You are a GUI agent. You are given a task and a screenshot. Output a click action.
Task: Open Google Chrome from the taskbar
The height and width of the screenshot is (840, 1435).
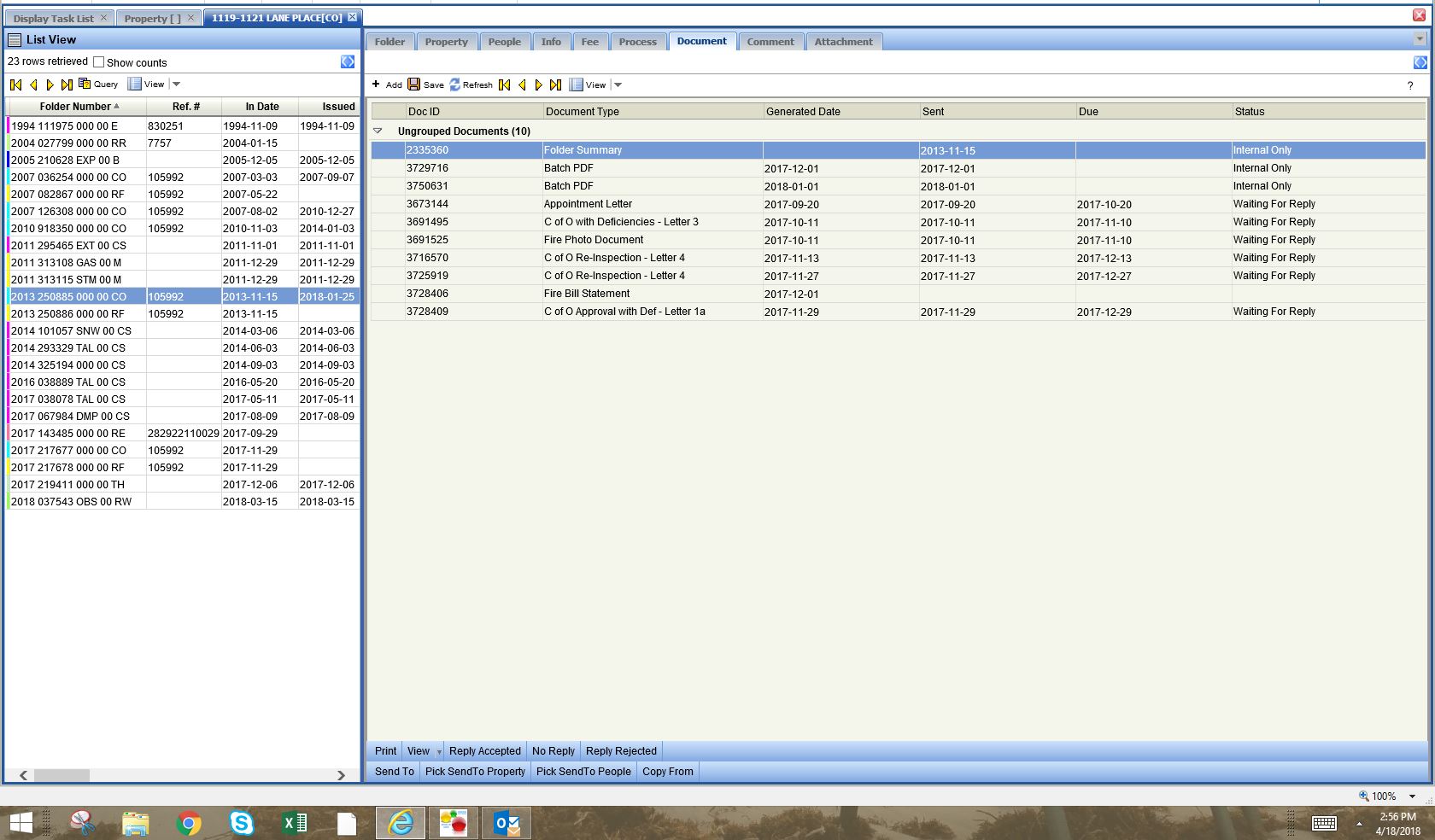[x=189, y=823]
